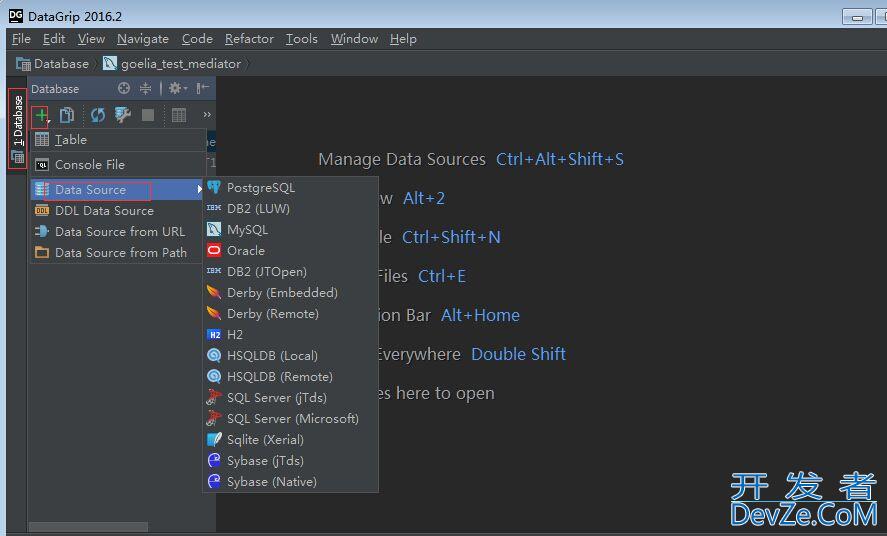
Task: Select SQL Server (jTds) data source
Action: [291, 397]
